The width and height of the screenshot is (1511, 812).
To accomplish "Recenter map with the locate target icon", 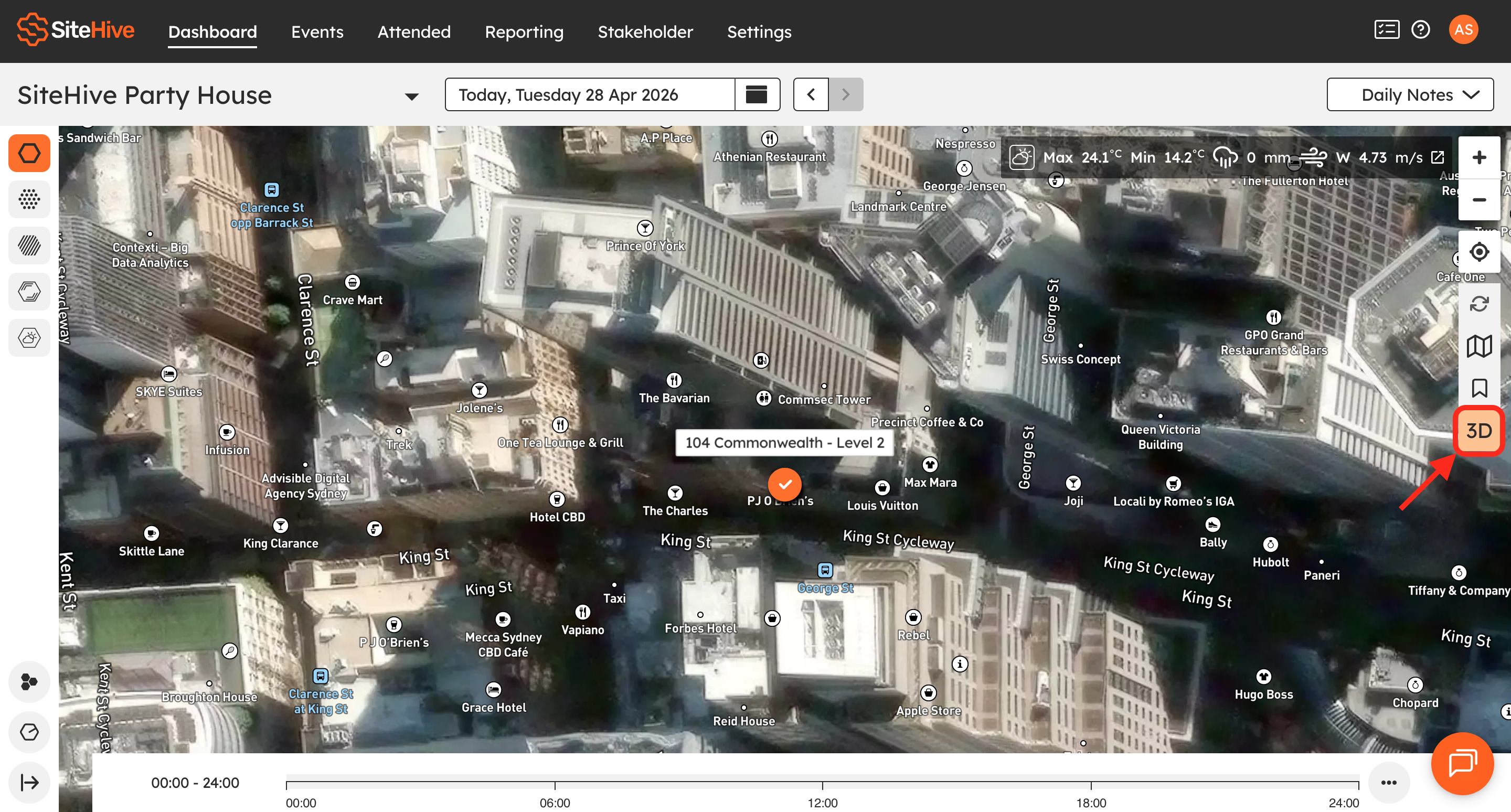I will [1480, 252].
